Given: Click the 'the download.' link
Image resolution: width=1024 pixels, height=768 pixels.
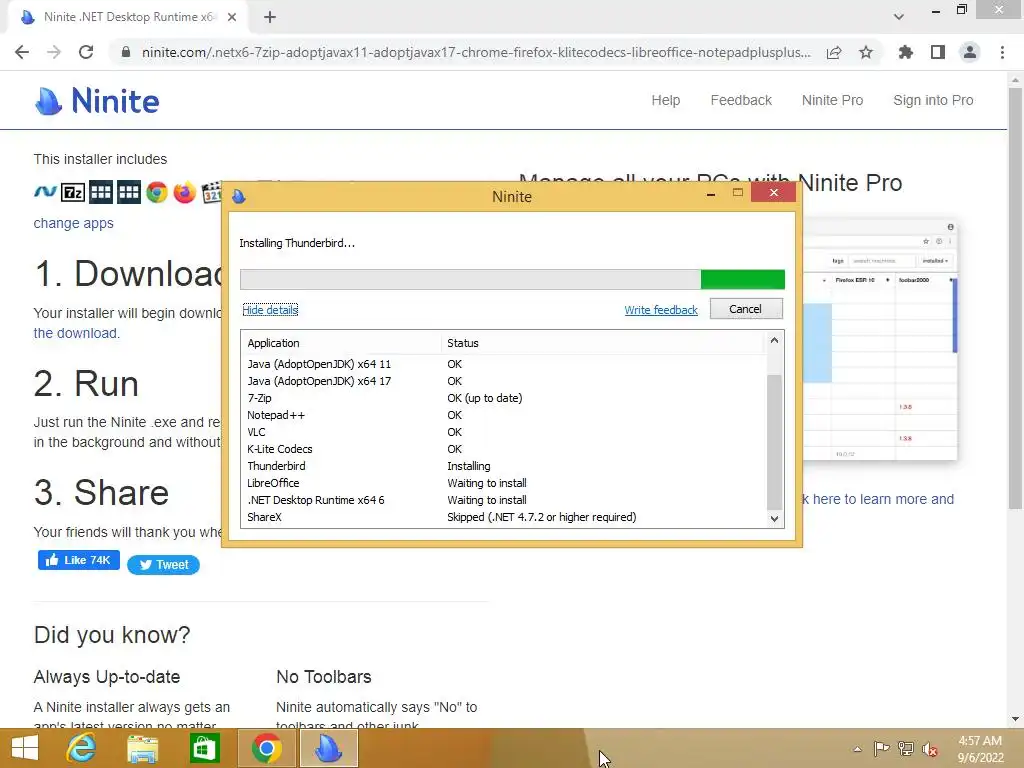Looking at the screenshot, I should click(76, 333).
